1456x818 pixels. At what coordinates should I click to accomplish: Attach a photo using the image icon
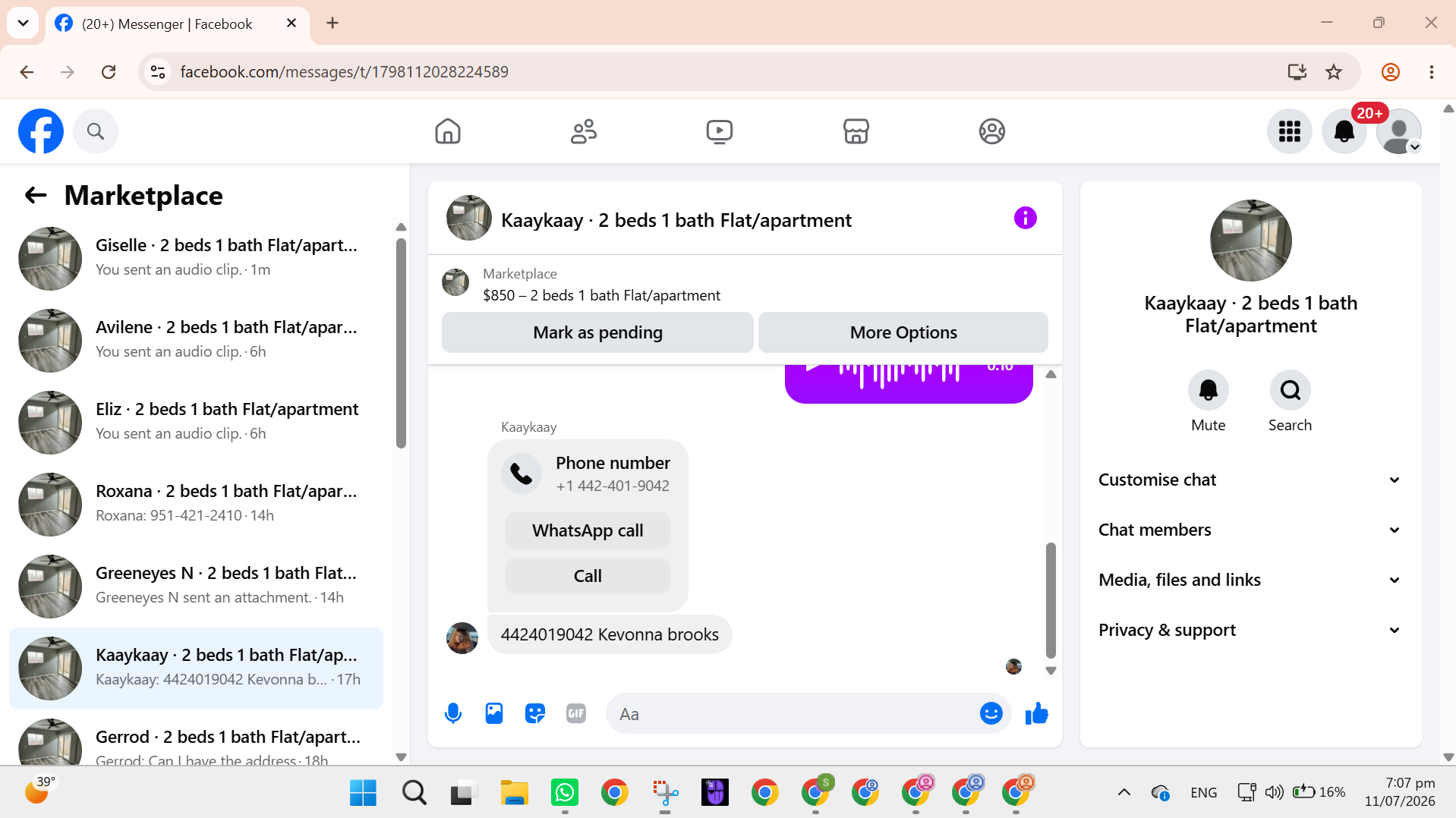click(x=494, y=713)
